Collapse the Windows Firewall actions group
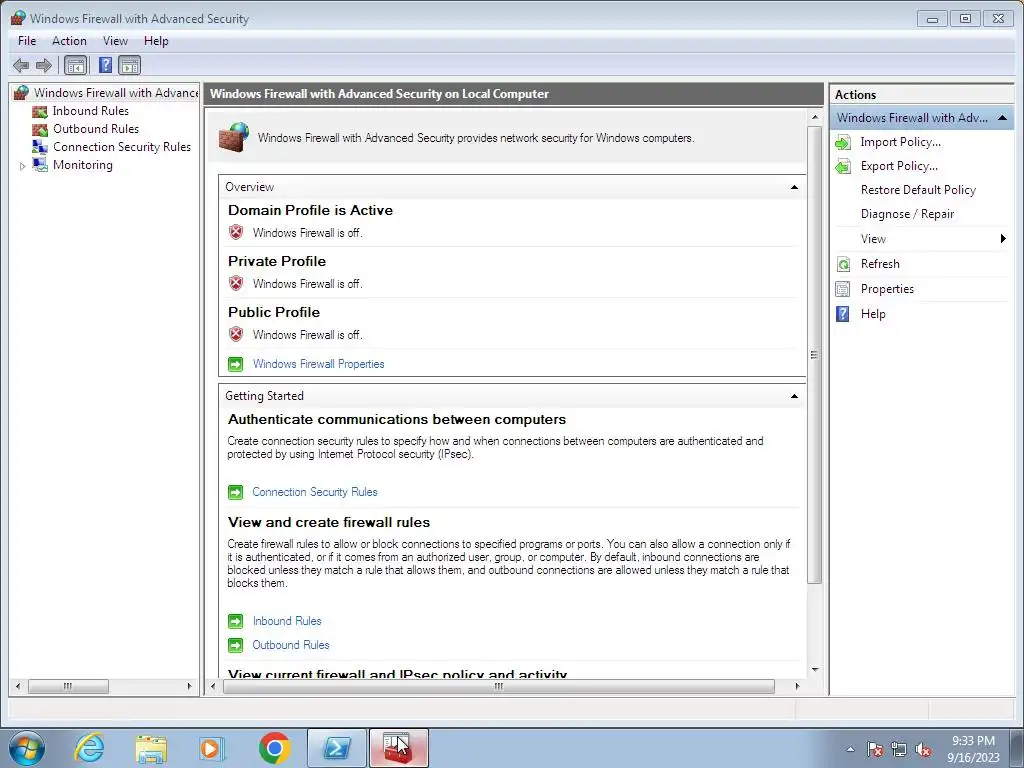Image resolution: width=1024 pixels, height=768 pixels. point(1002,118)
